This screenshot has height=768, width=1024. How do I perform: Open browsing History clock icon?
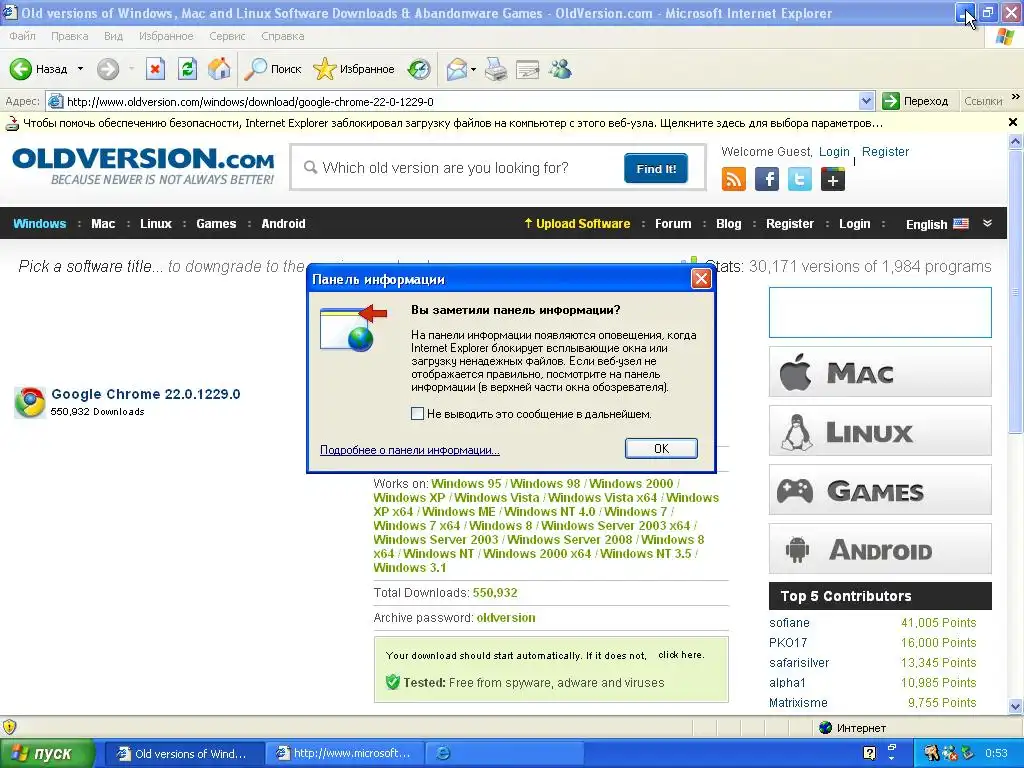(419, 69)
